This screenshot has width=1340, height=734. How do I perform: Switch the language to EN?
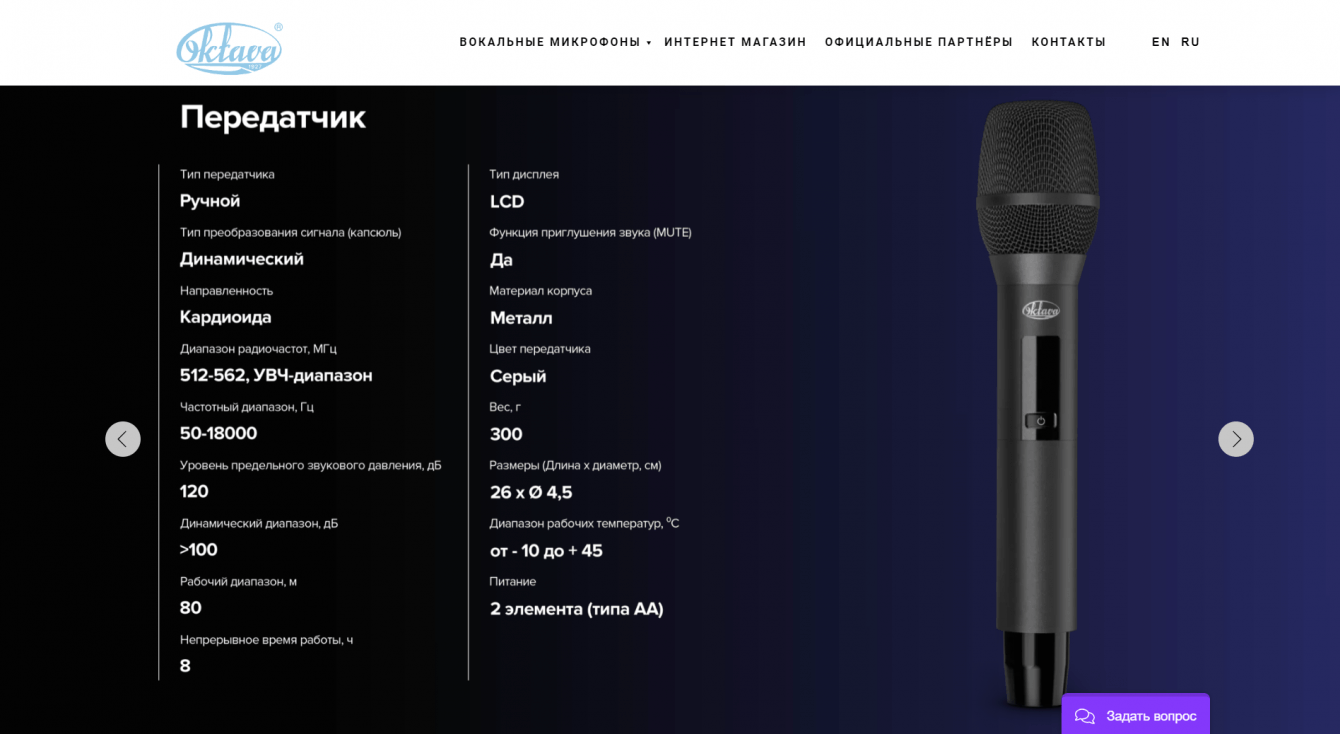click(1160, 42)
